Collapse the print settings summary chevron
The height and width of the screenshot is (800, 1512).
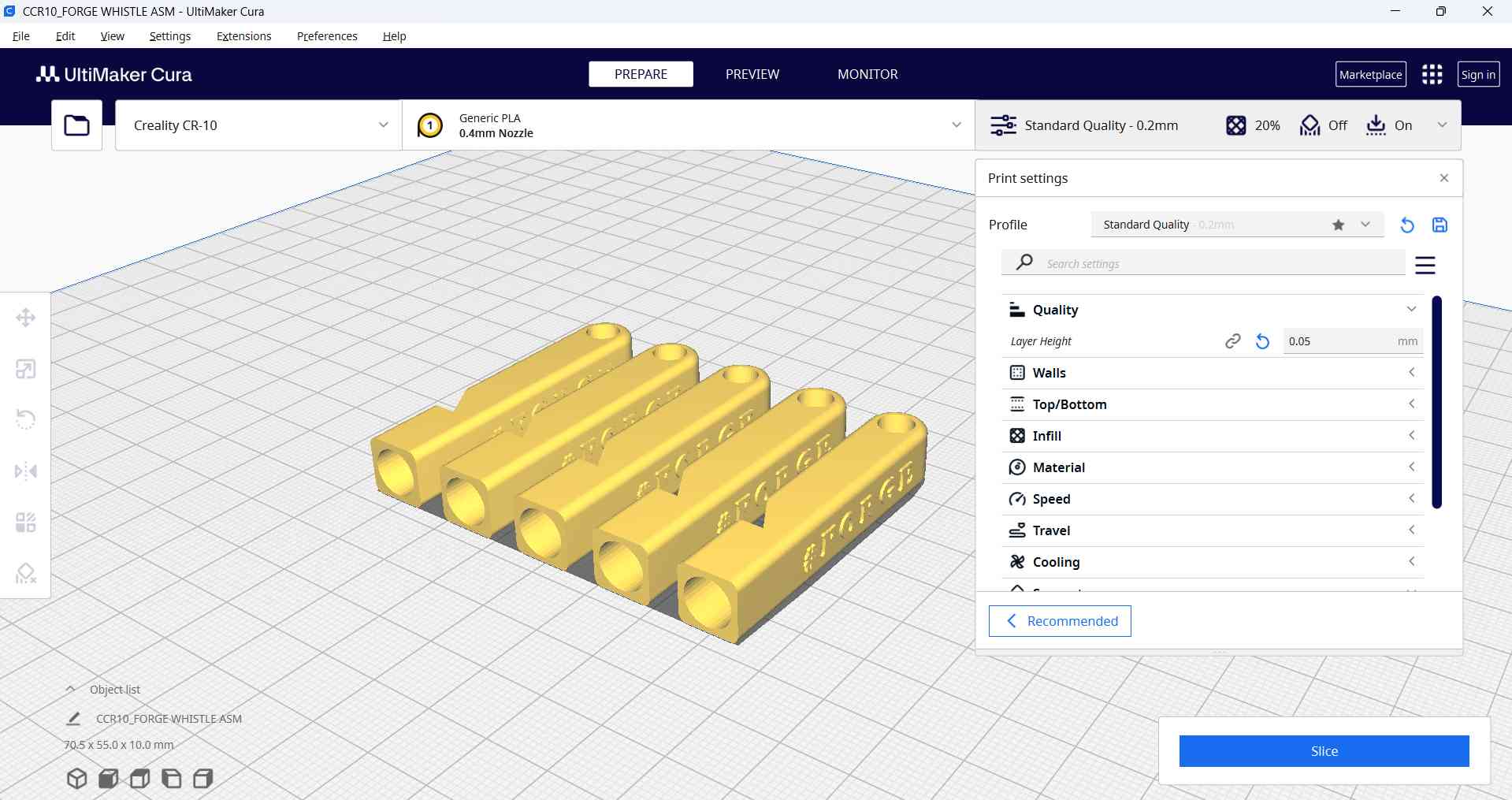(x=1441, y=125)
